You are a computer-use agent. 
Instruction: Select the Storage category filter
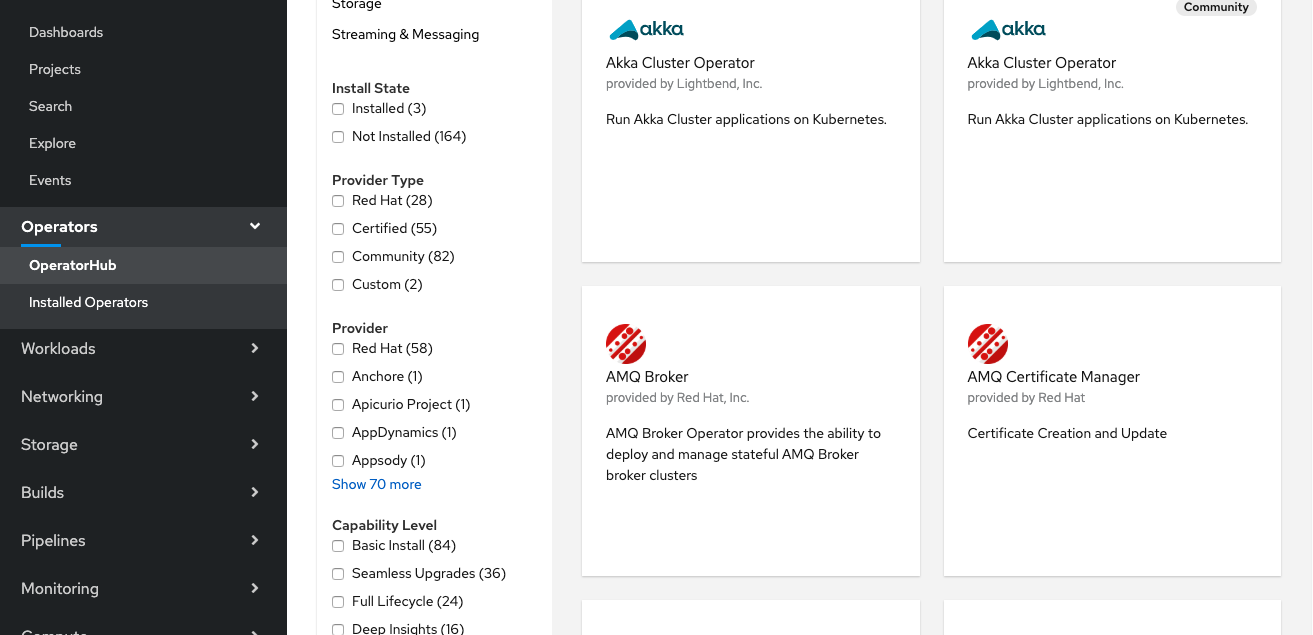pyautogui.click(x=357, y=5)
